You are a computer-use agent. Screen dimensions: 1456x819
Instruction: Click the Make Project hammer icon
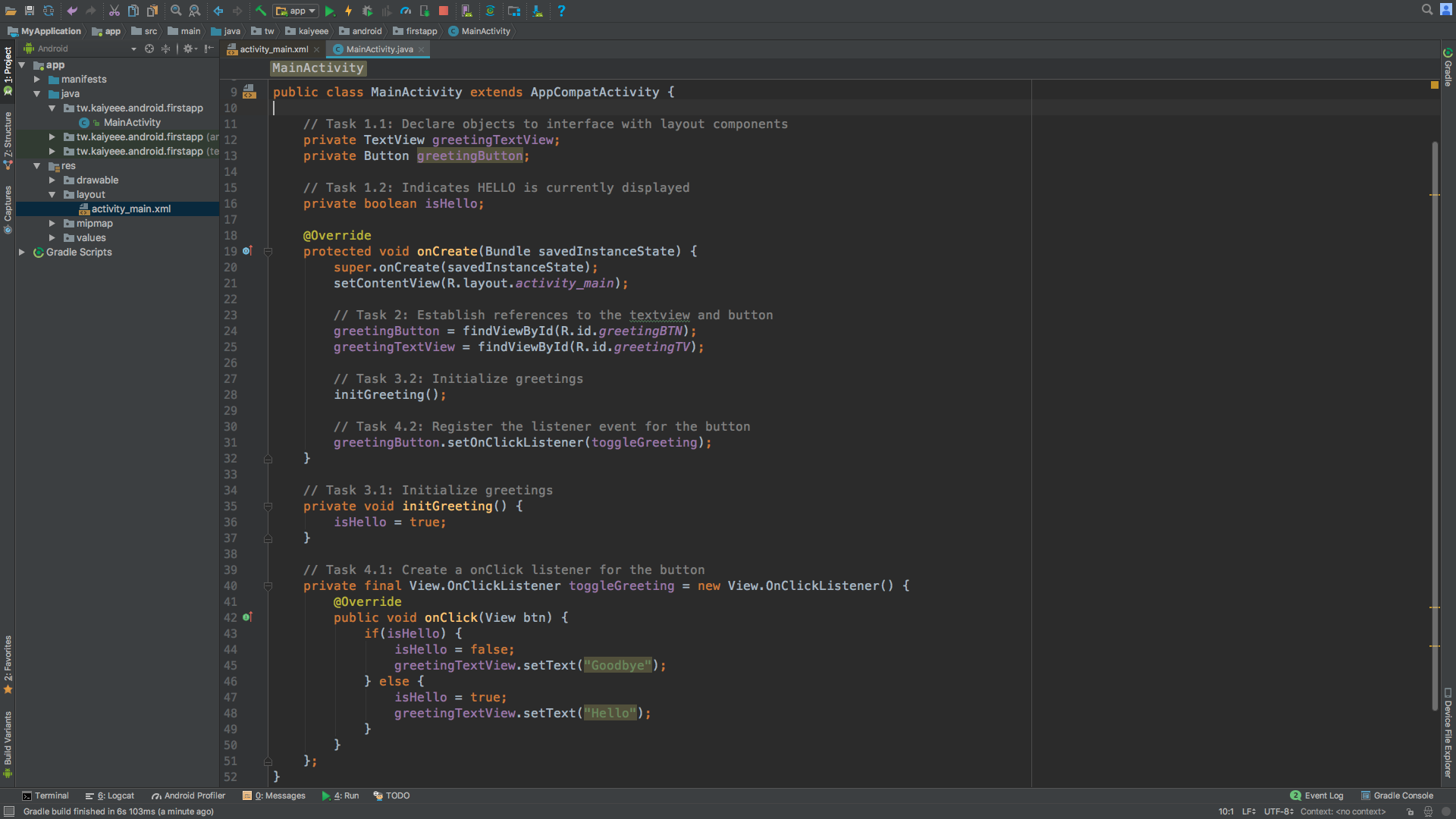[x=261, y=11]
